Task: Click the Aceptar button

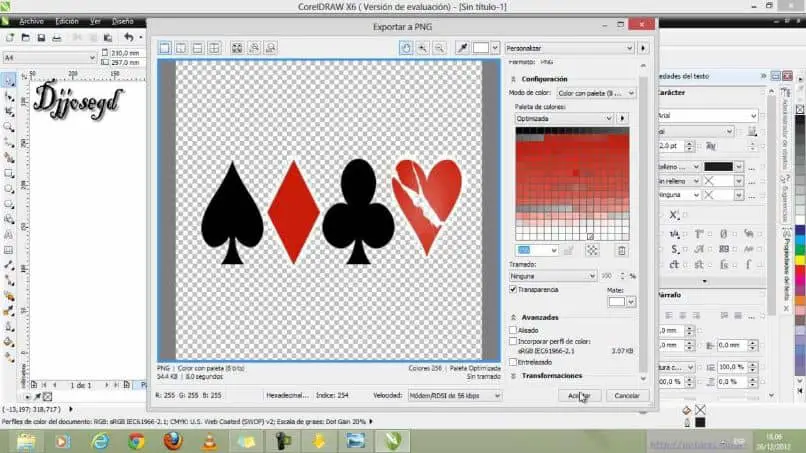Action: [579, 395]
